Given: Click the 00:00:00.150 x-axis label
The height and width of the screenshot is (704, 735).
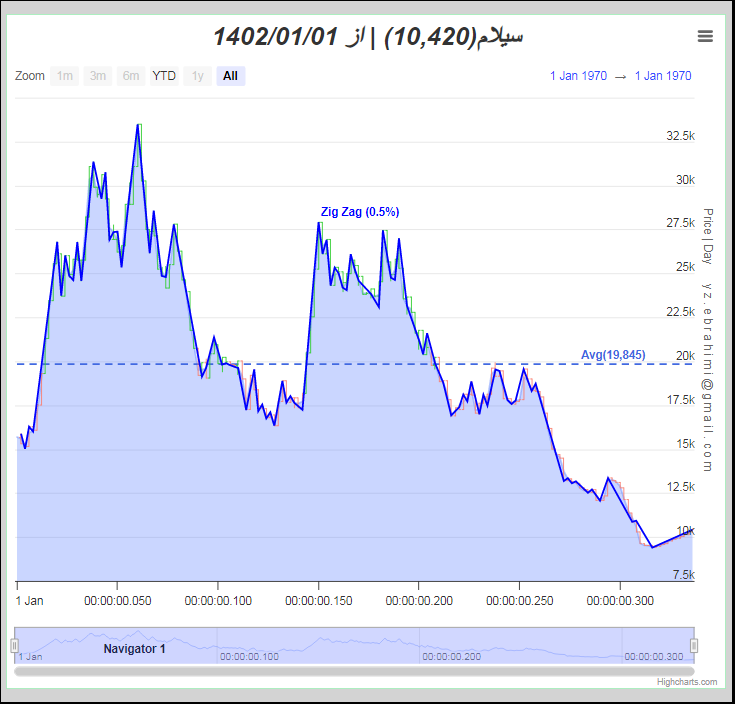Looking at the screenshot, I should tap(319, 601).
